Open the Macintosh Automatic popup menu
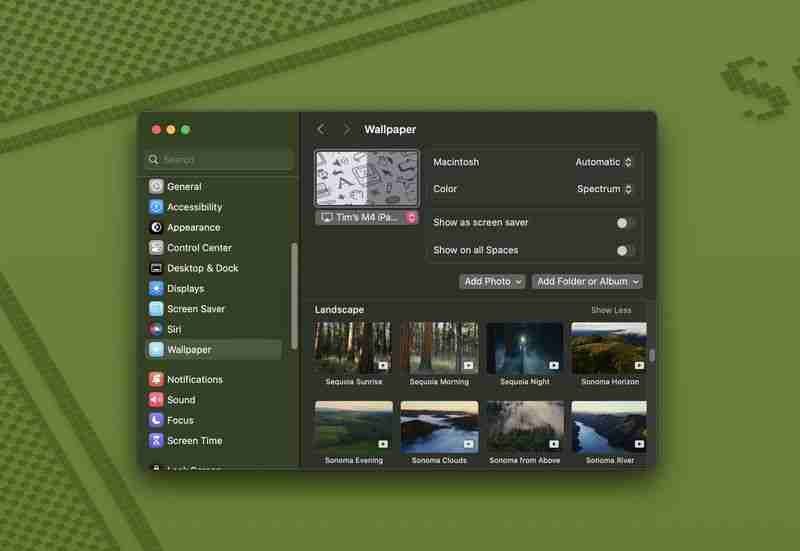This screenshot has width=800, height=551. click(x=604, y=162)
